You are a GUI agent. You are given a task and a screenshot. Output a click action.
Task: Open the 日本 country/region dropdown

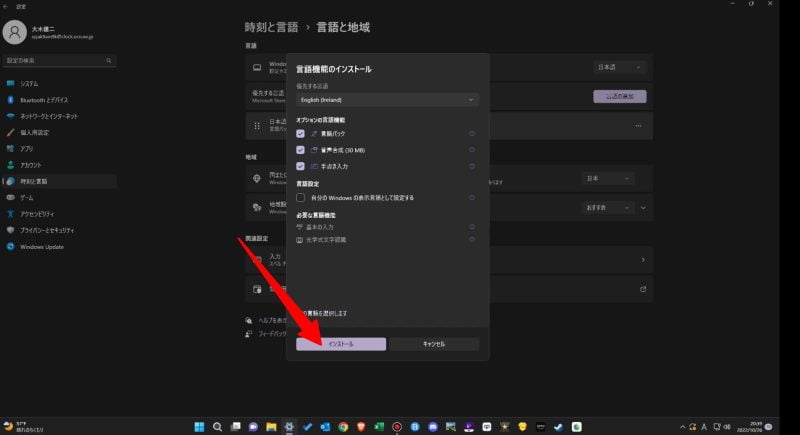coord(608,178)
